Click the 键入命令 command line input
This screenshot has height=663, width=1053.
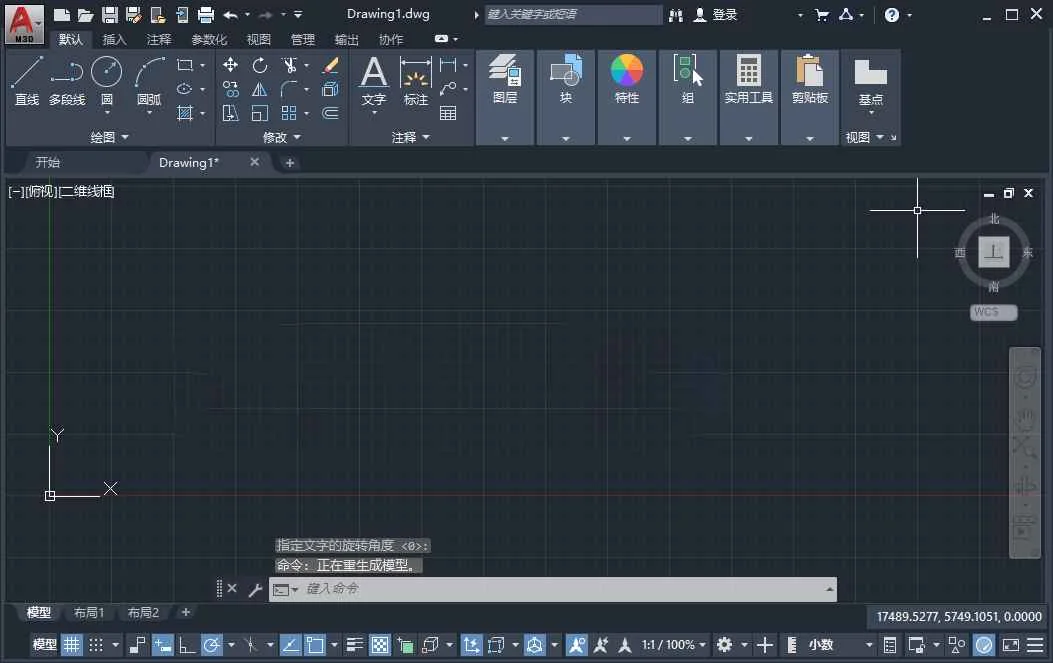[x=553, y=589]
